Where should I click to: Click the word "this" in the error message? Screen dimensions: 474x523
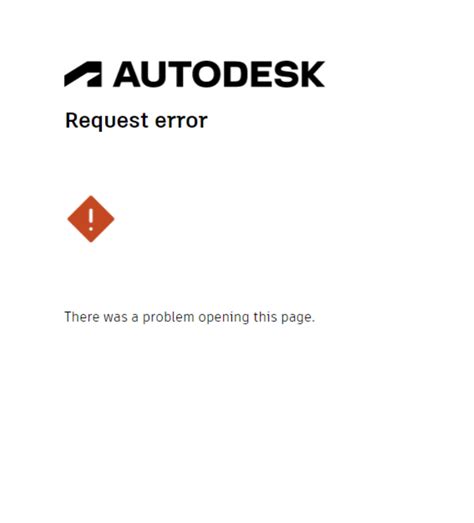click(265, 317)
